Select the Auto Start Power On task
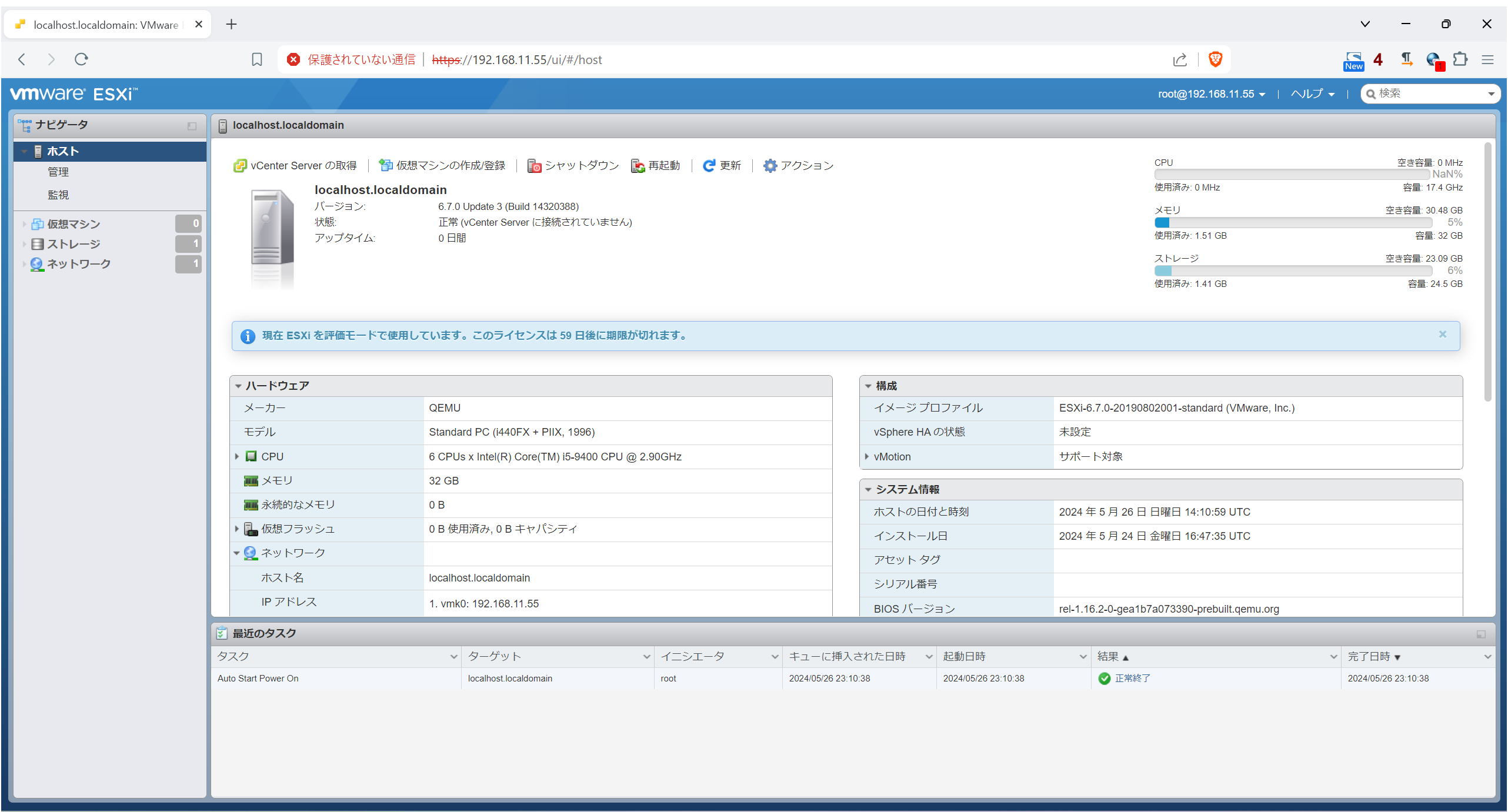The width and height of the screenshot is (1508, 812). click(853, 679)
